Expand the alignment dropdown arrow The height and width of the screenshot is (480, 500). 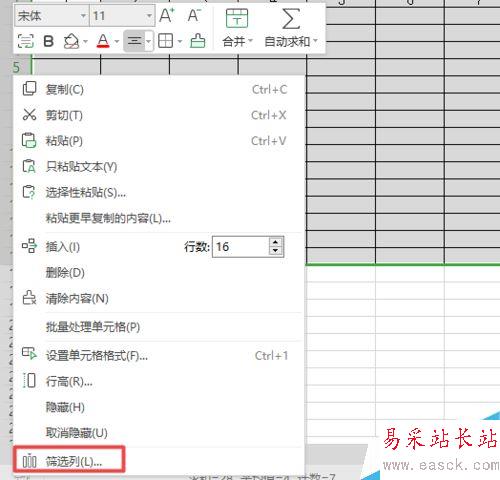(149, 41)
